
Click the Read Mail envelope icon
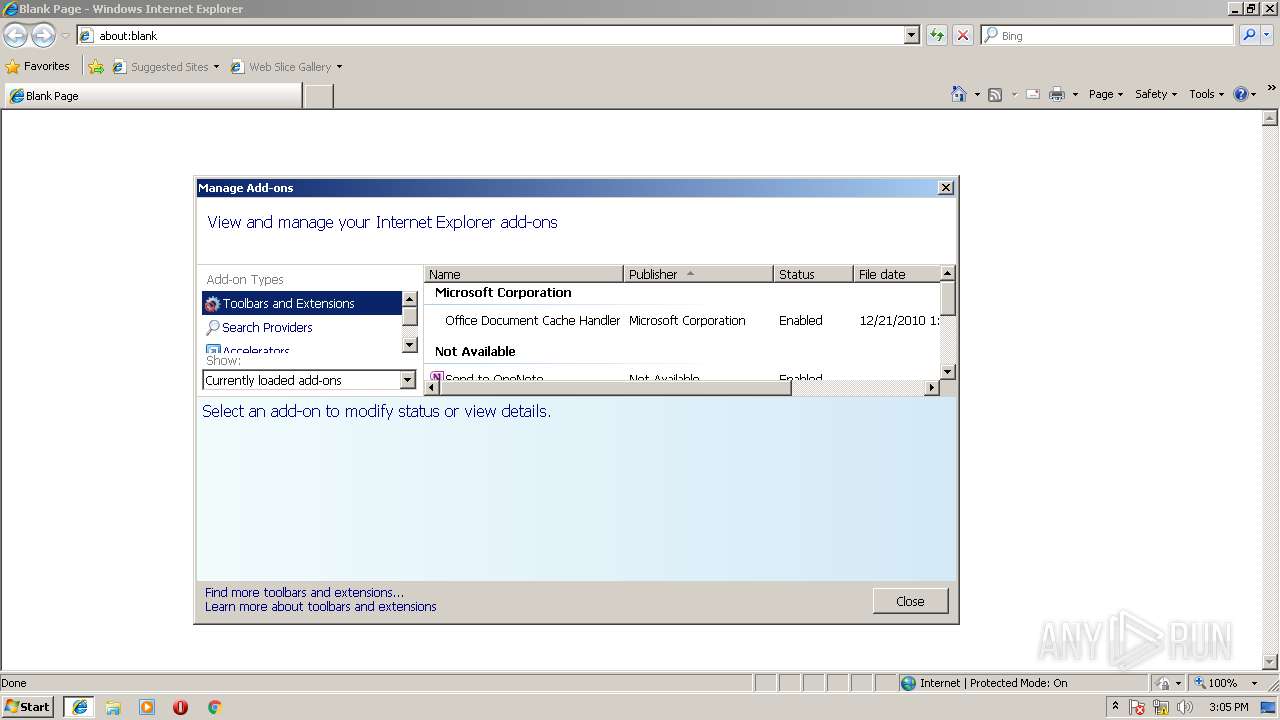pos(1033,94)
